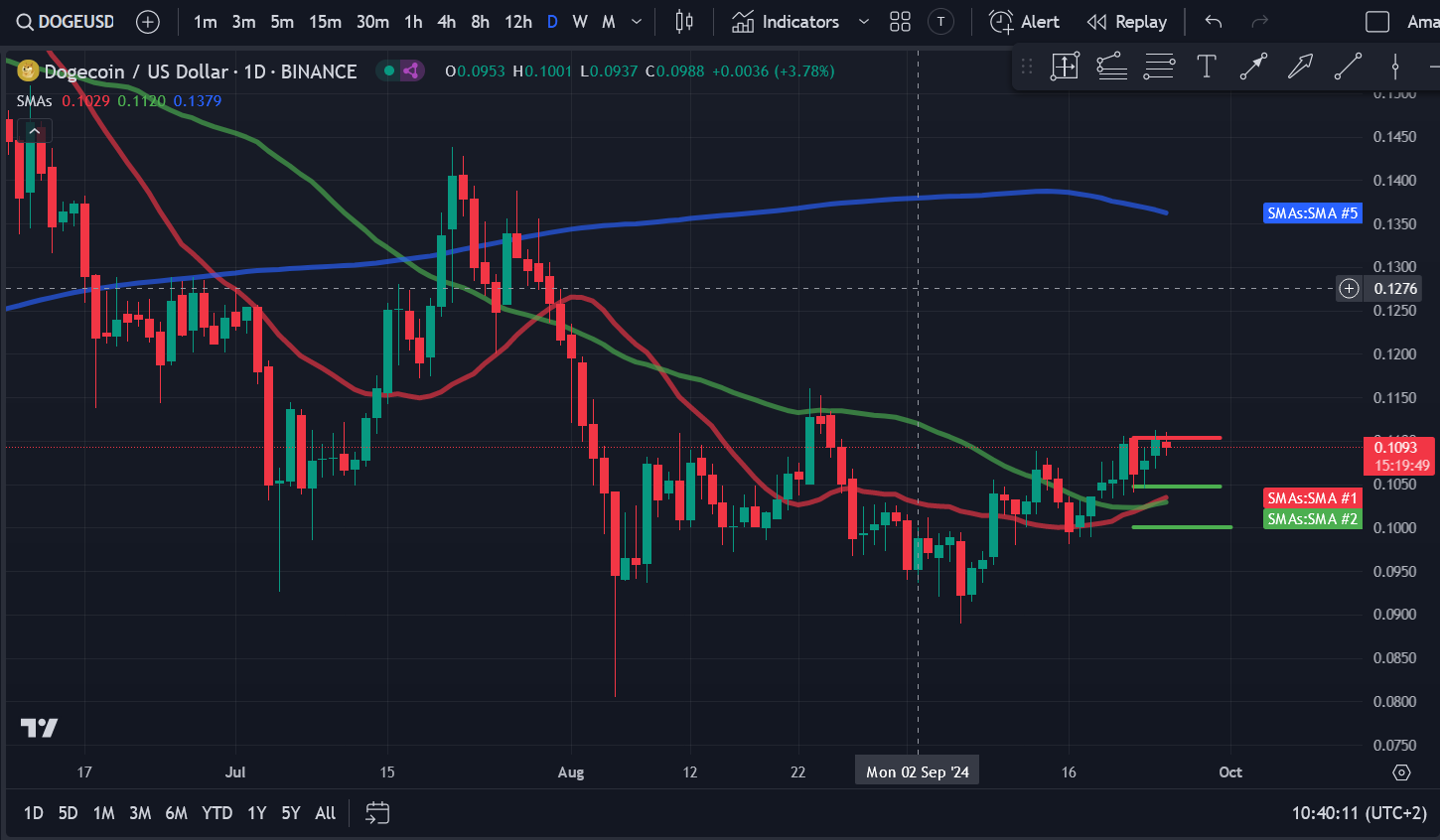1440x840 pixels.
Task: Open the Indicators dialog
Action: 786,22
